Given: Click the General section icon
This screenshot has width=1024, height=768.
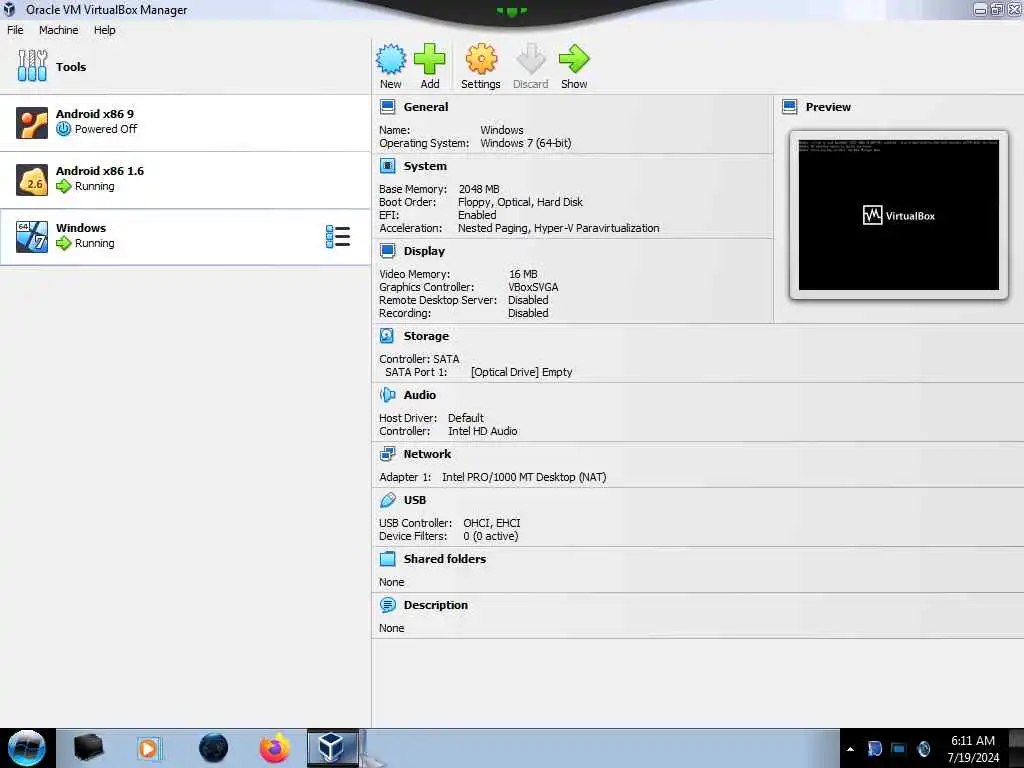Looking at the screenshot, I should (387, 107).
